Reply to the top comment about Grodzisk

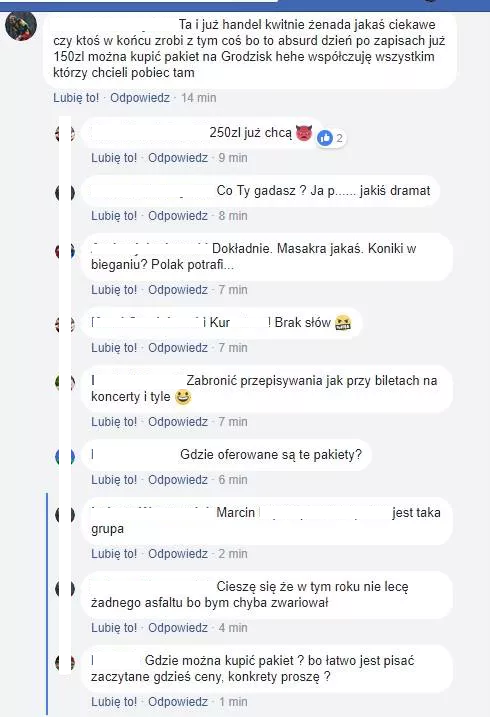click(x=140, y=98)
